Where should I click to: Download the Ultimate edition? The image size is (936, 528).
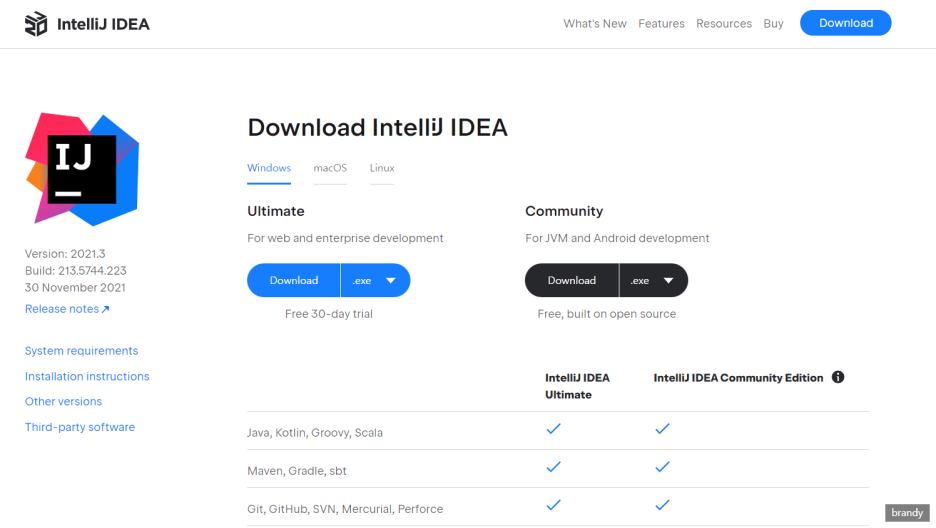click(294, 280)
